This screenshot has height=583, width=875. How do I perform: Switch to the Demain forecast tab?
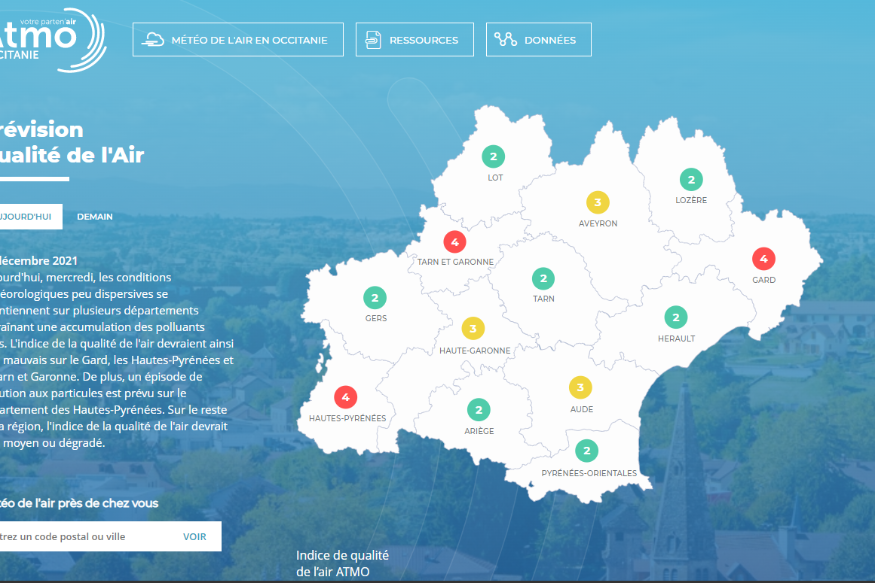(95, 216)
